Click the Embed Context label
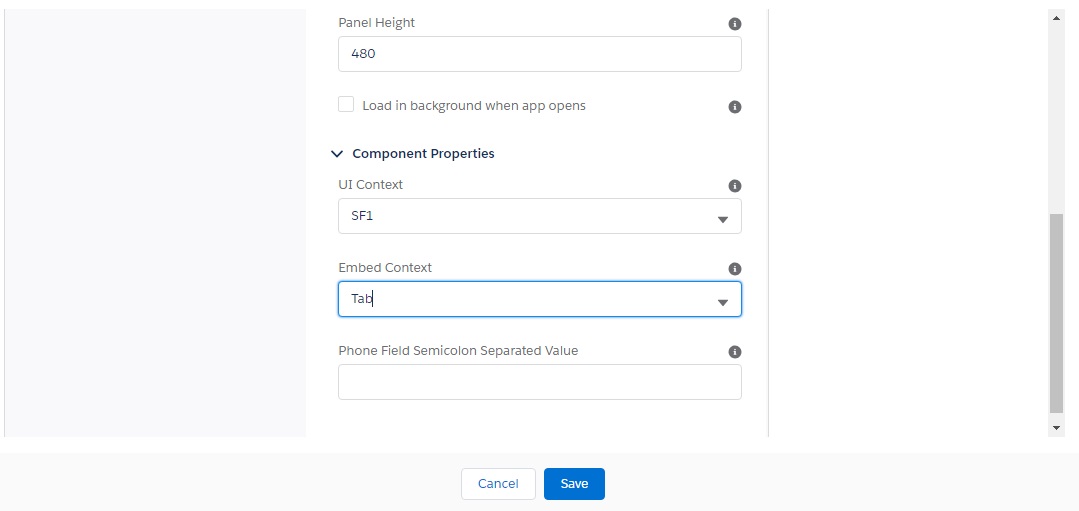The image size is (1079, 511). (385, 268)
